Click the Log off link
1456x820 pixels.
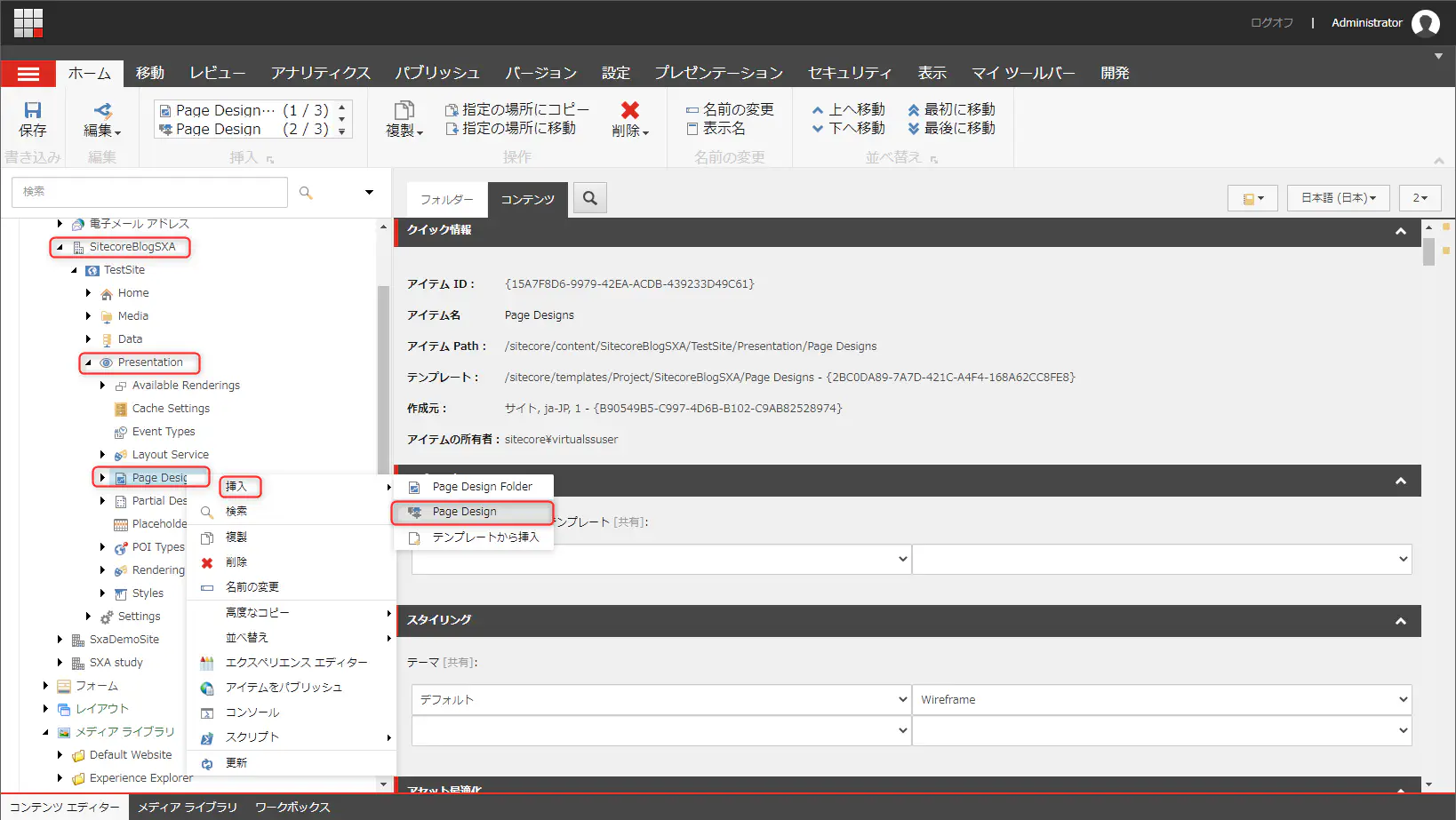tap(1272, 23)
